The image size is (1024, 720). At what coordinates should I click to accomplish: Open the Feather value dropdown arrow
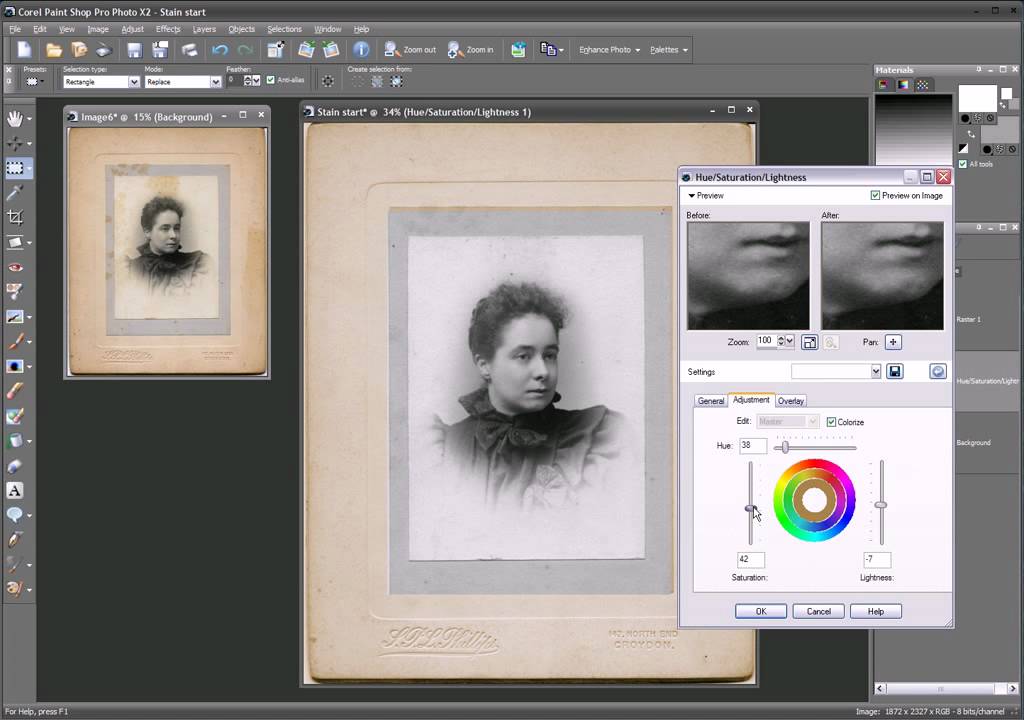point(256,80)
